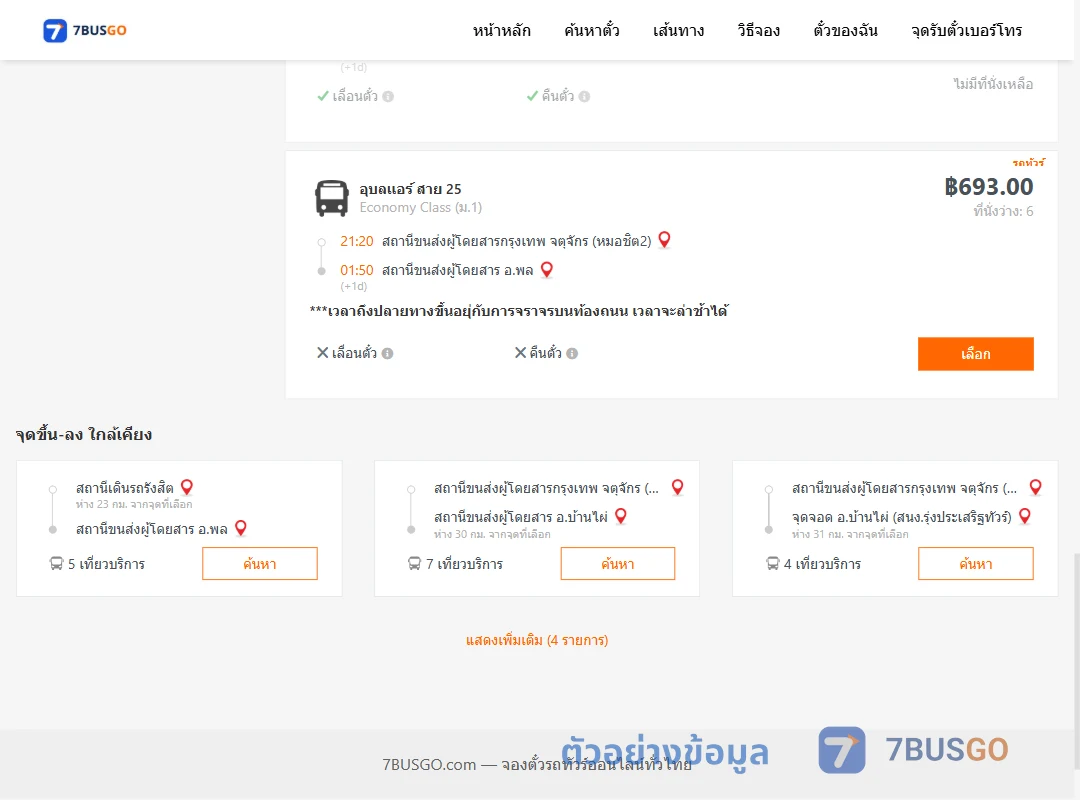Open map pin for หมอชิต2 departure station
The height and width of the screenshot is (800, 1080).
tap(664, 240)
